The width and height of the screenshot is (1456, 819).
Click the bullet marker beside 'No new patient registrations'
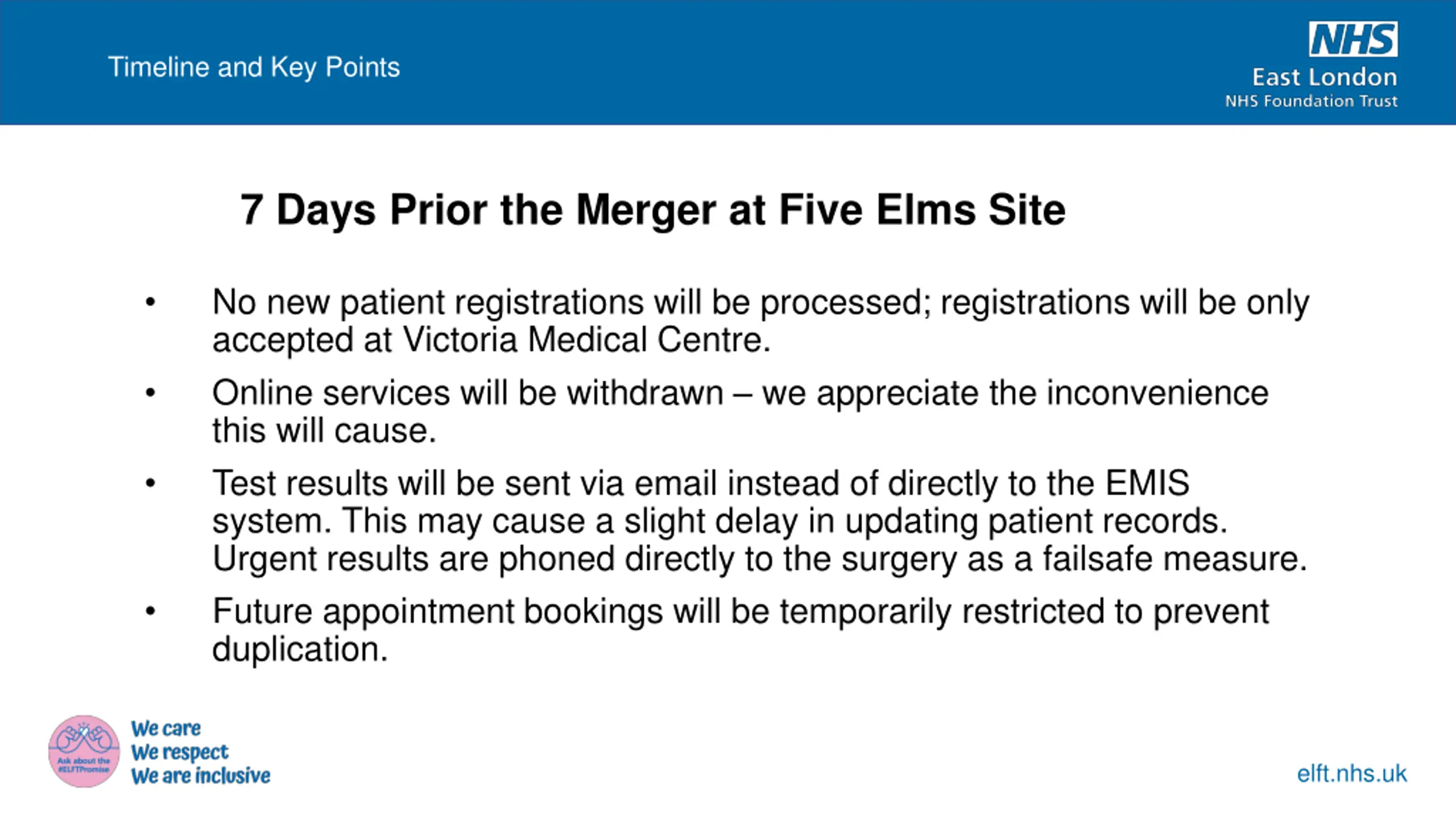[x=150, y=302]
